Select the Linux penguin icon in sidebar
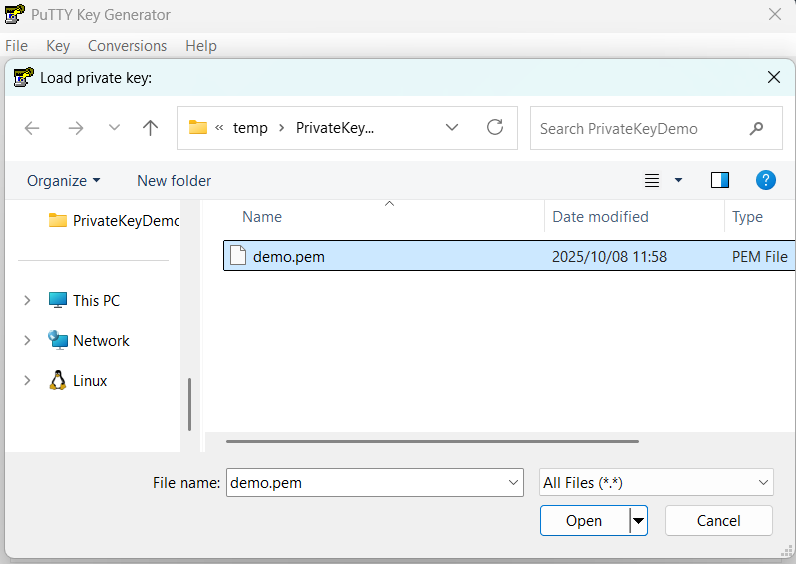Screen dimensions: 796x564 (x=58, y=381)
